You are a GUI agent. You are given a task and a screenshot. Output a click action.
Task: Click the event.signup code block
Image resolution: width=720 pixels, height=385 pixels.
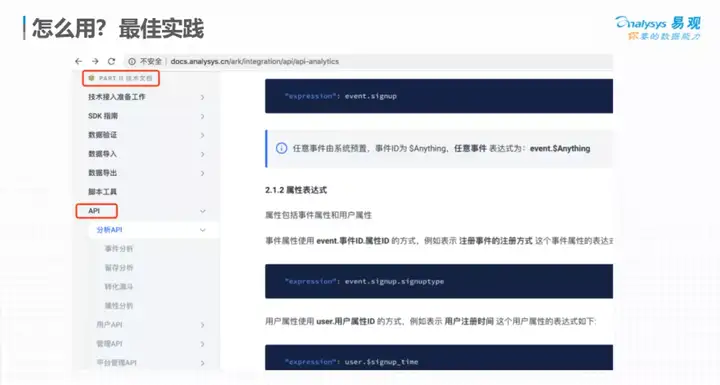point(439,96)
